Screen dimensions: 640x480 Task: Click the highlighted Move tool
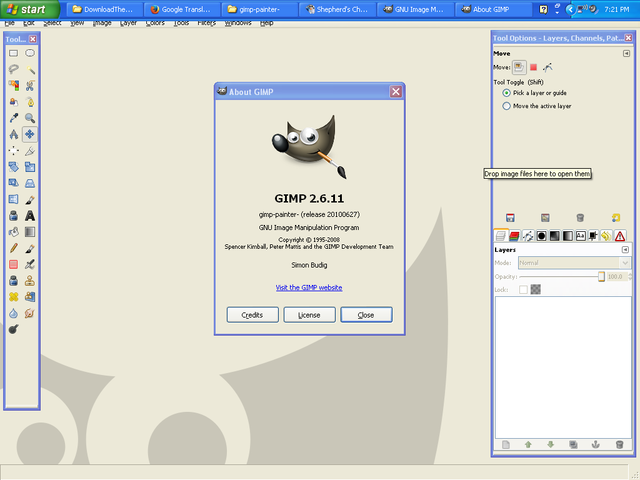(30, 134)
